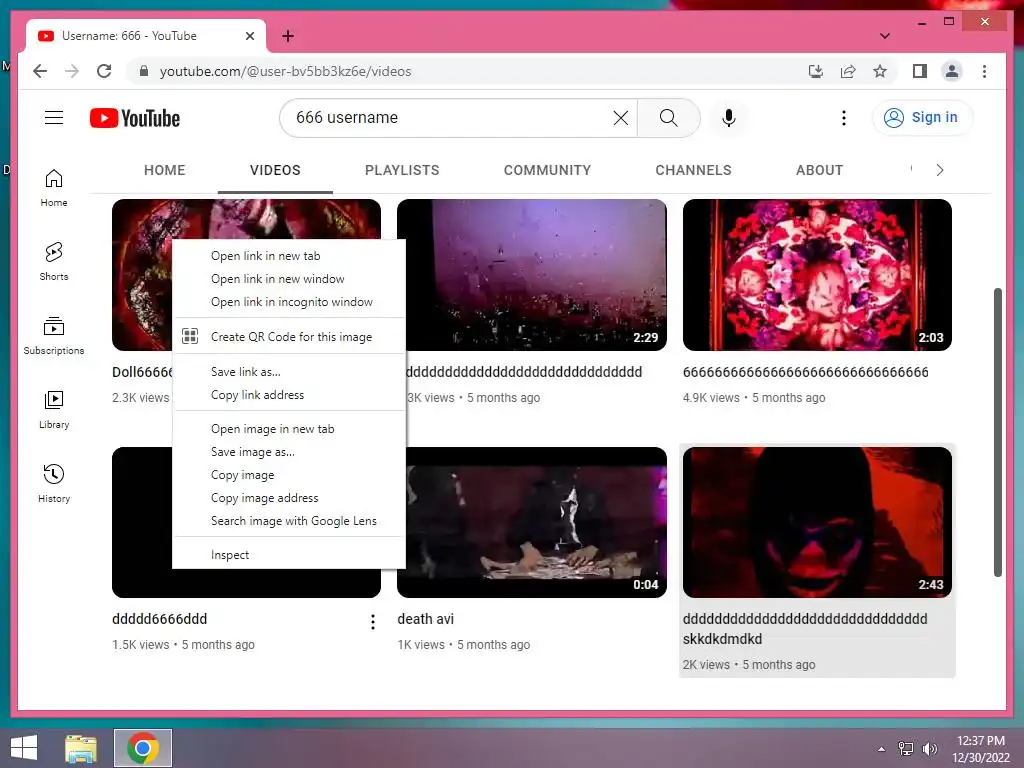1024x768 pixels.
Task: Select Save link as...
Action: click(x=289, y=372)
